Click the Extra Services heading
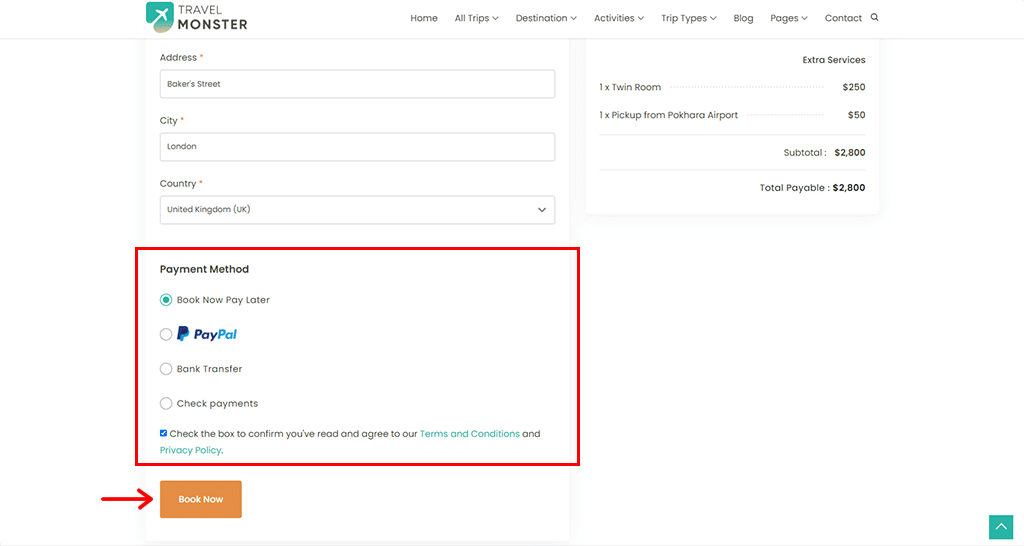Viewport: 1024px width, 546px height. click(x=834, y=59)
